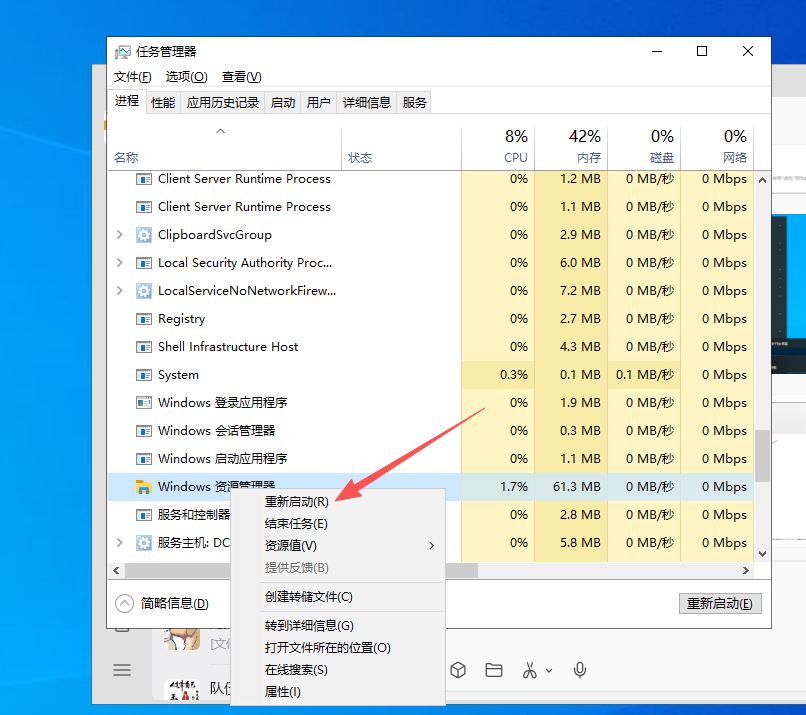Click second Client Server Runtime Process icon
Screen dimensions: 806x715
coord(143,207)
